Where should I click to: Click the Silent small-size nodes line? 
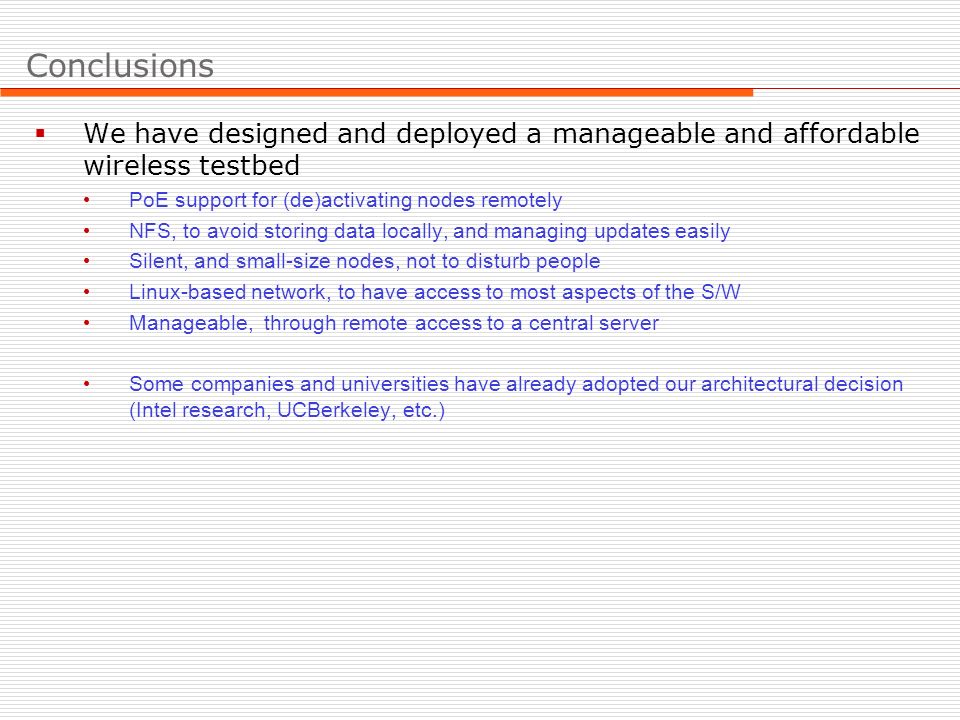364,261
